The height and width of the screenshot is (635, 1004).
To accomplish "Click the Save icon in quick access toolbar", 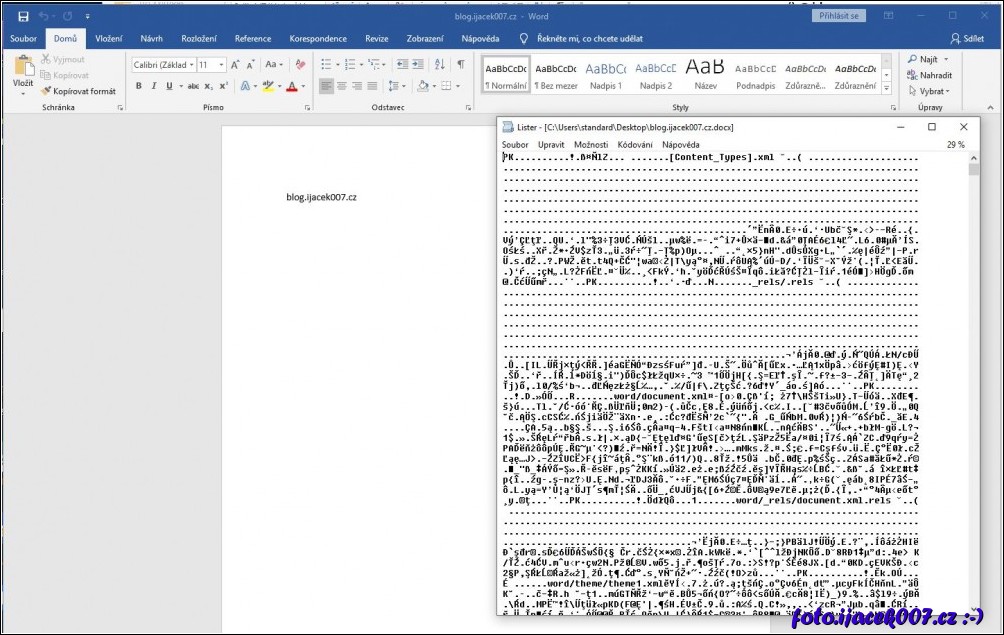I will point(23,16).
